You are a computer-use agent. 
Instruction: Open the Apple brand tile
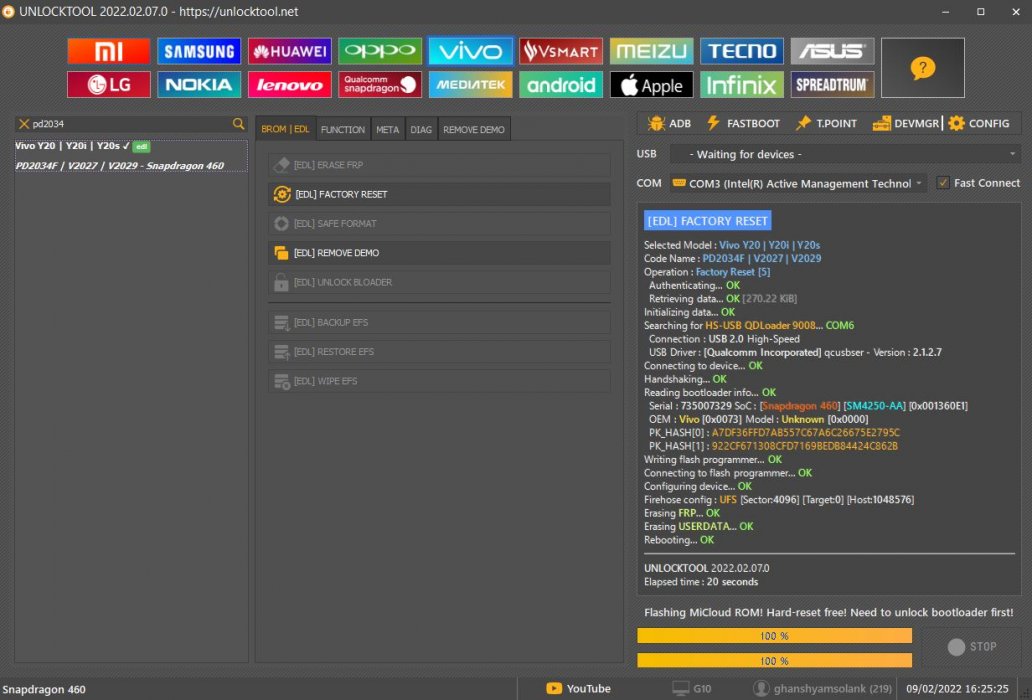[652, 85]
